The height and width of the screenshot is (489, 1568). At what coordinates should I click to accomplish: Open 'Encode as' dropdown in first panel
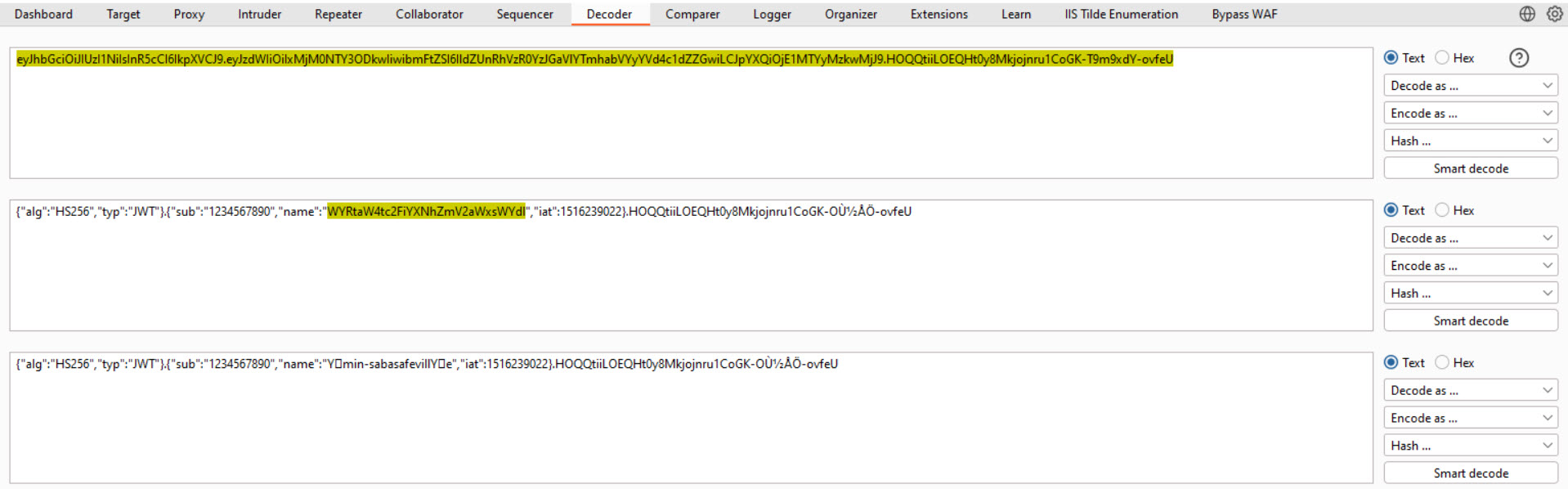click(1471, 114)
